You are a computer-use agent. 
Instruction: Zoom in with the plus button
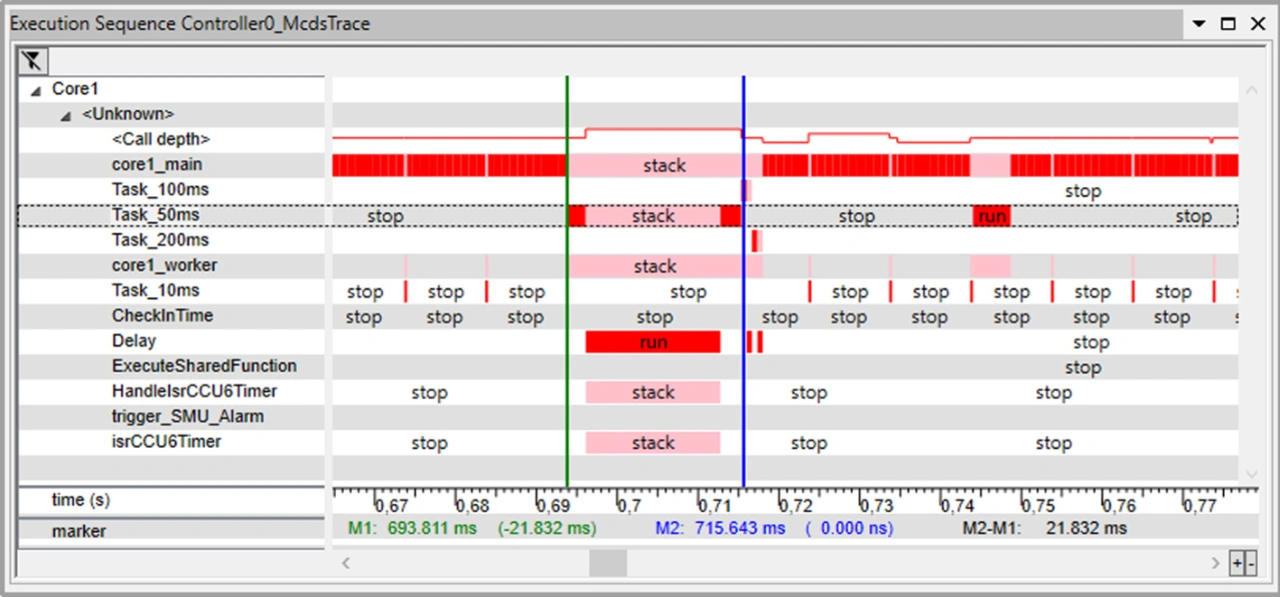[1237, 564]
